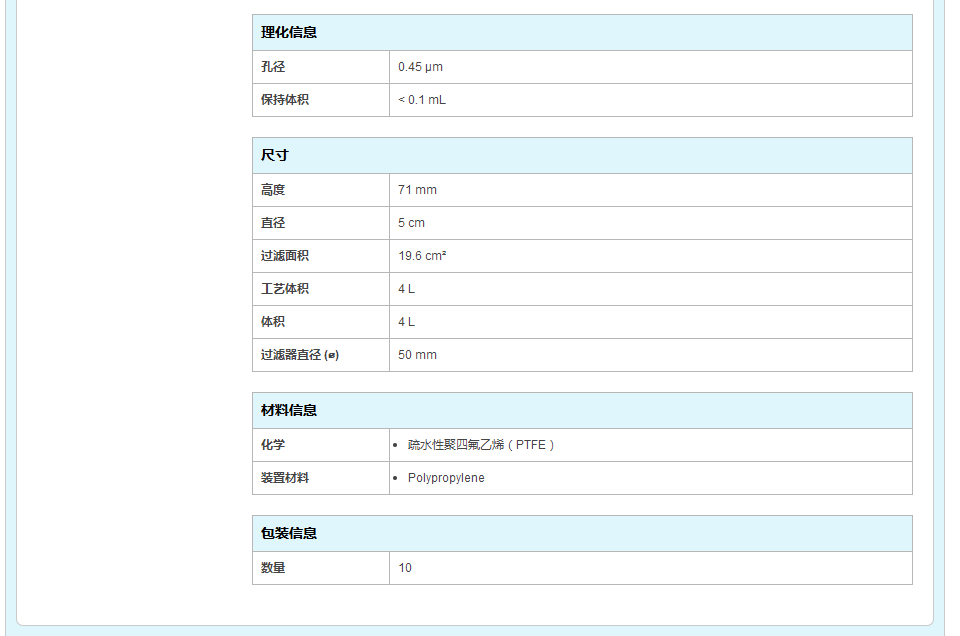
Task: Click the 尺寸 section header
Action: click(x=268, y=156)
